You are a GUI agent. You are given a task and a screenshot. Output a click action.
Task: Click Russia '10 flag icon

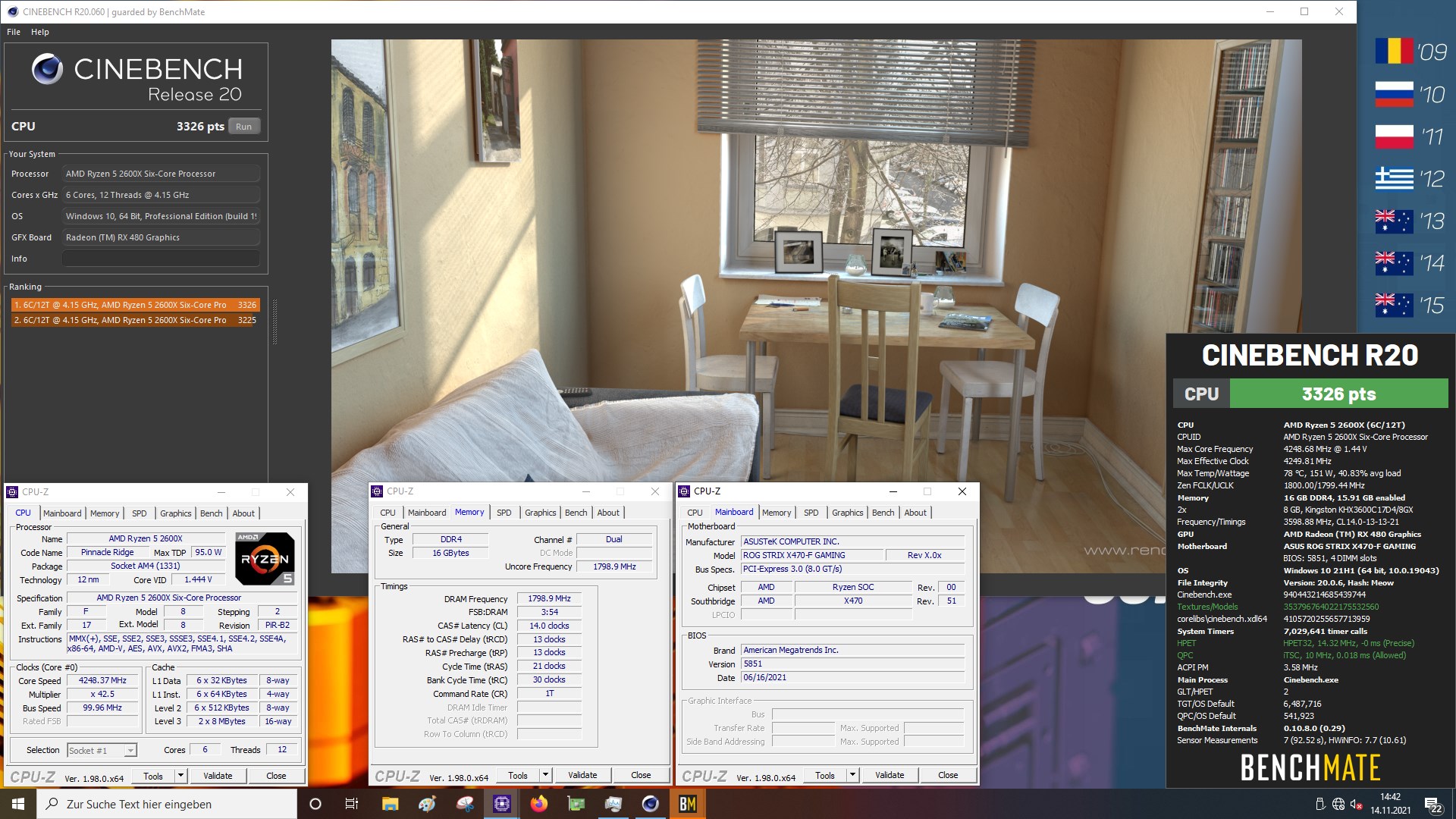pos(1395,94)
